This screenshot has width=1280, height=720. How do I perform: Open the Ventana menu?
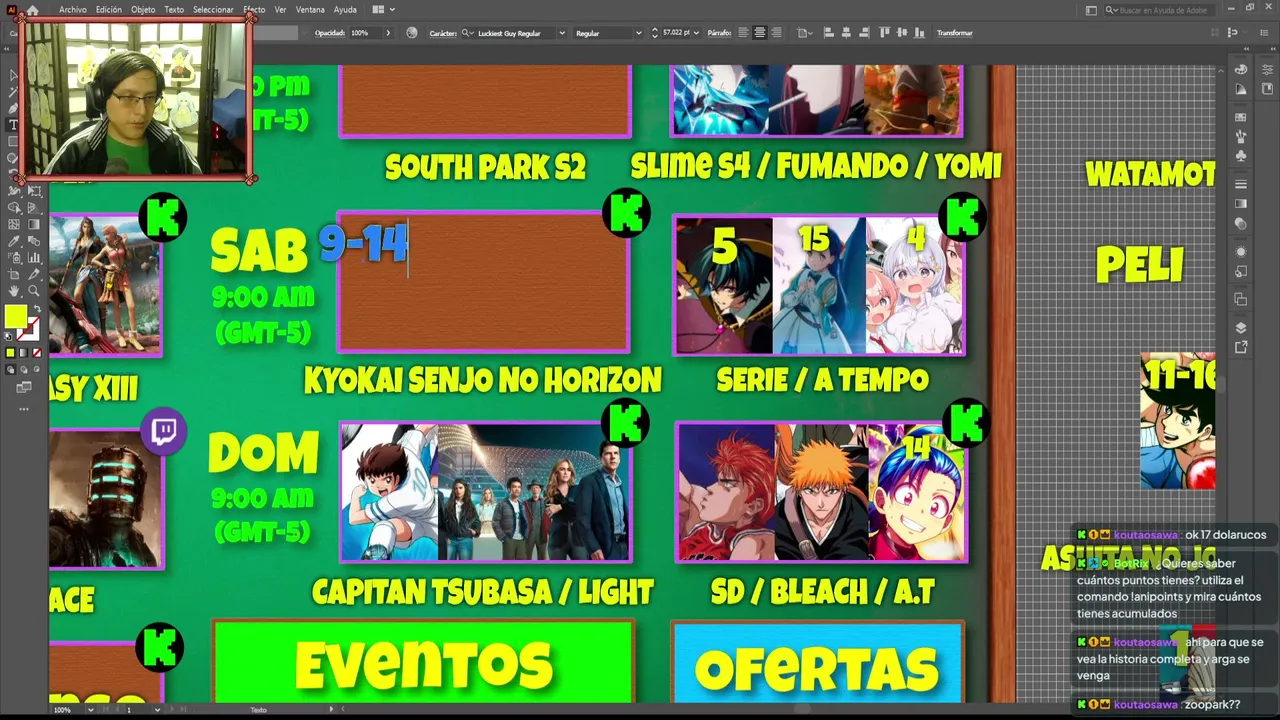pos(310,10)
